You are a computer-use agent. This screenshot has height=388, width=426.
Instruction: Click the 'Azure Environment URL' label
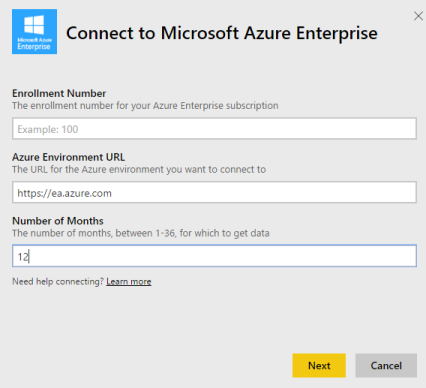coord(68,157)
